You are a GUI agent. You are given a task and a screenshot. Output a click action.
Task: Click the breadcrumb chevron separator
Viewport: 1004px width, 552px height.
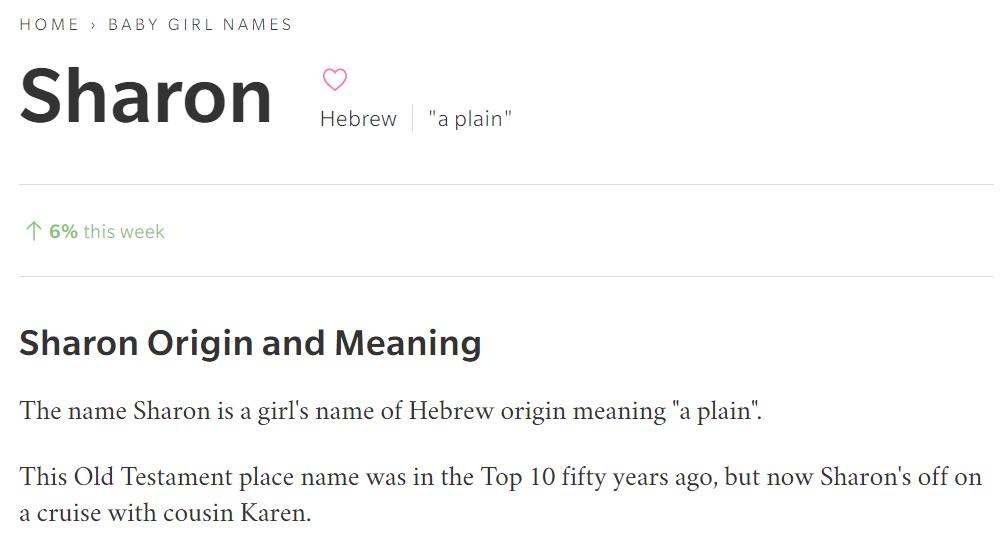pyautogui.click(x=93, y=25)
